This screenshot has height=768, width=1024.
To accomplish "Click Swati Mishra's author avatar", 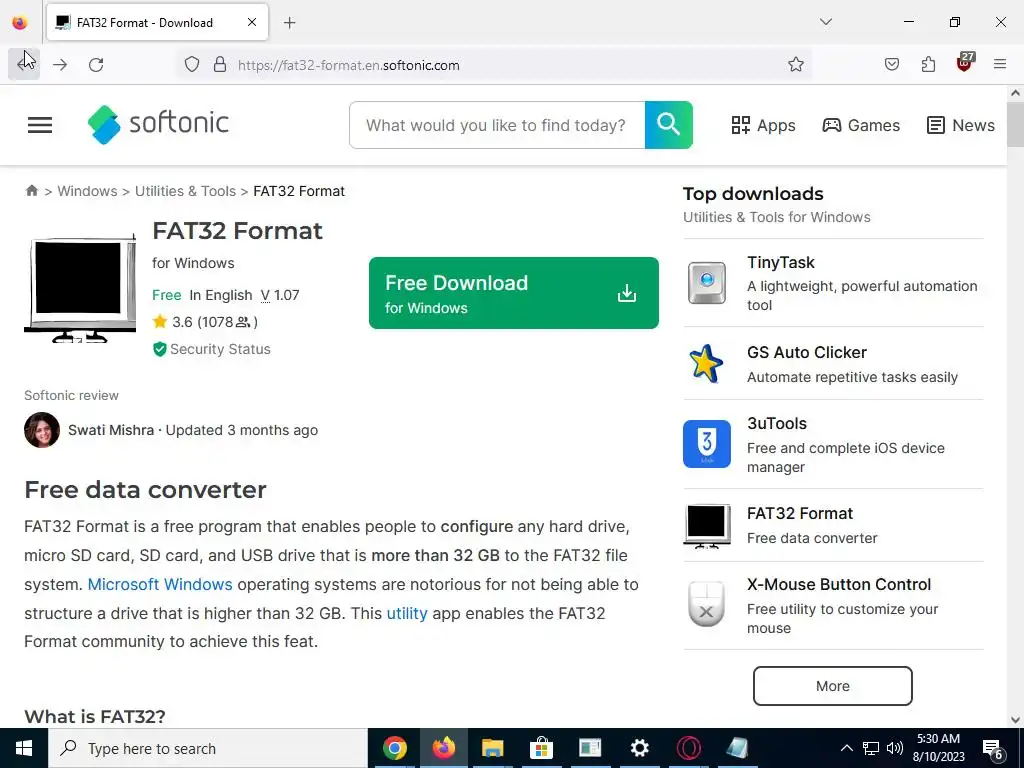I will 42,430.
